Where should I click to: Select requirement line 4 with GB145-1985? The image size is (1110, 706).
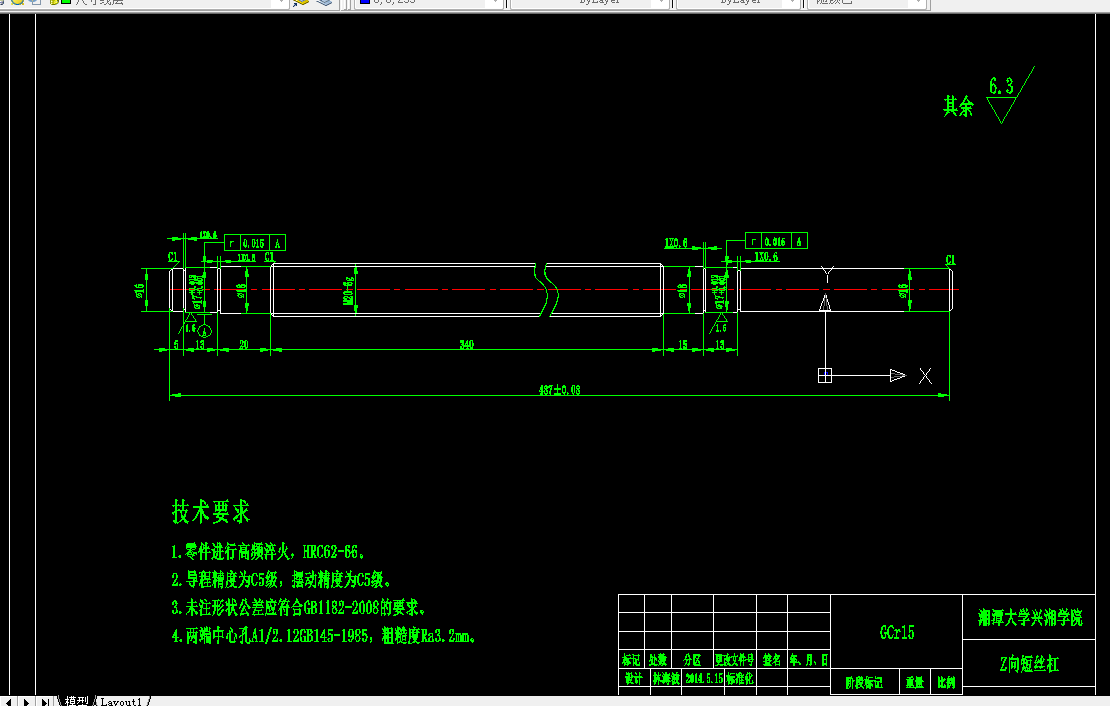[324, 636]
